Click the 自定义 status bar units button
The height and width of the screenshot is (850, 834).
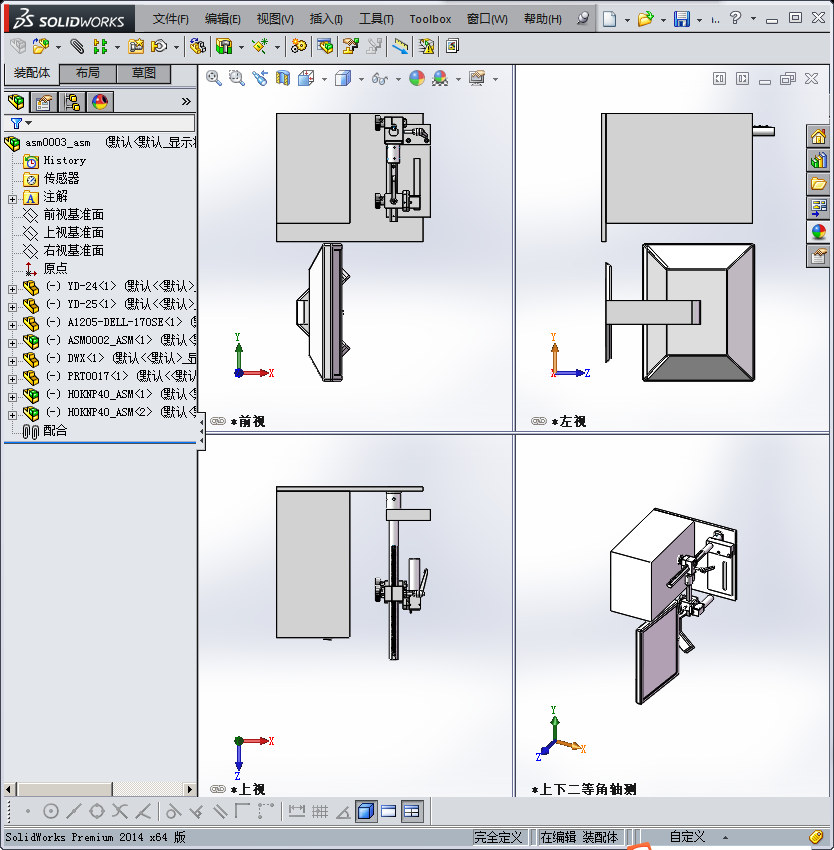[687, 837]
